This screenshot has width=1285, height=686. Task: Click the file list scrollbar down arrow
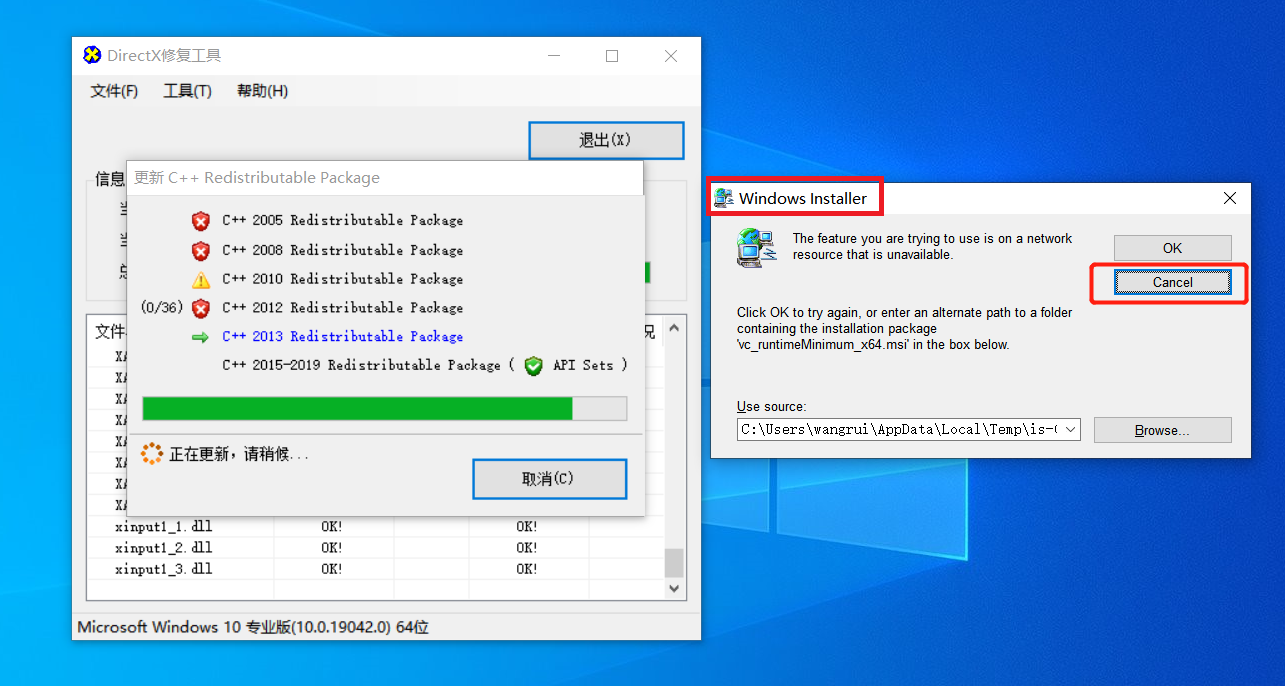pyautogui.click(x=675, y=589)
